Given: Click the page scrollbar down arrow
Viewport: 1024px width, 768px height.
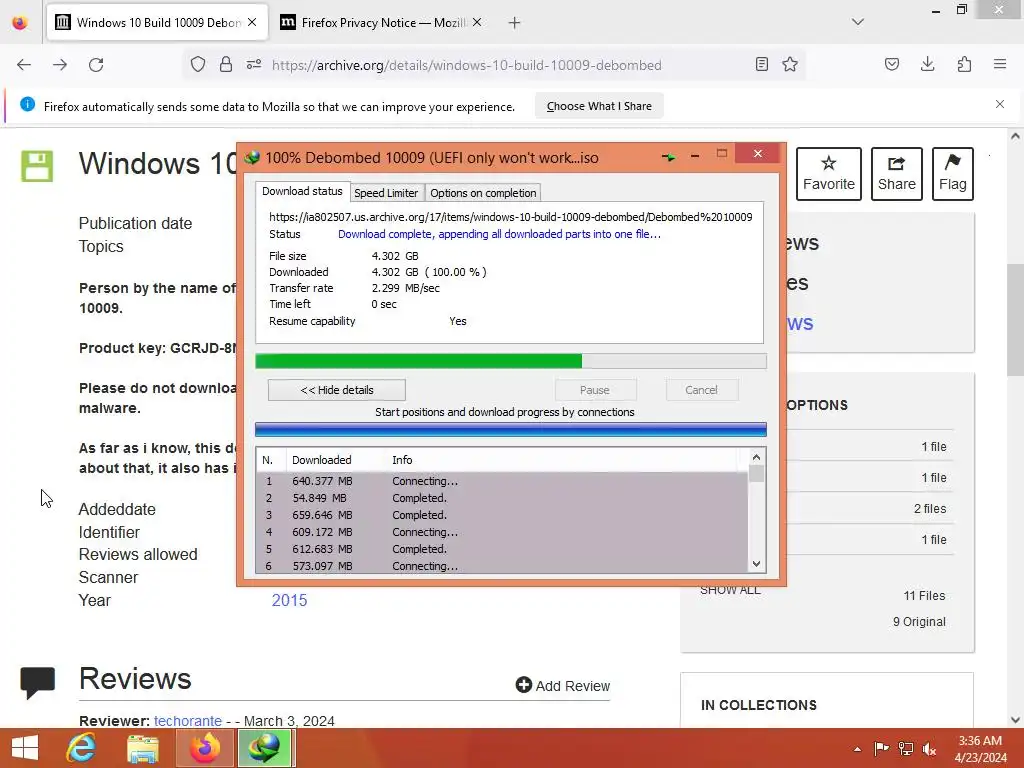Looking at the screenshot, I should click(x=1015, y=720).
